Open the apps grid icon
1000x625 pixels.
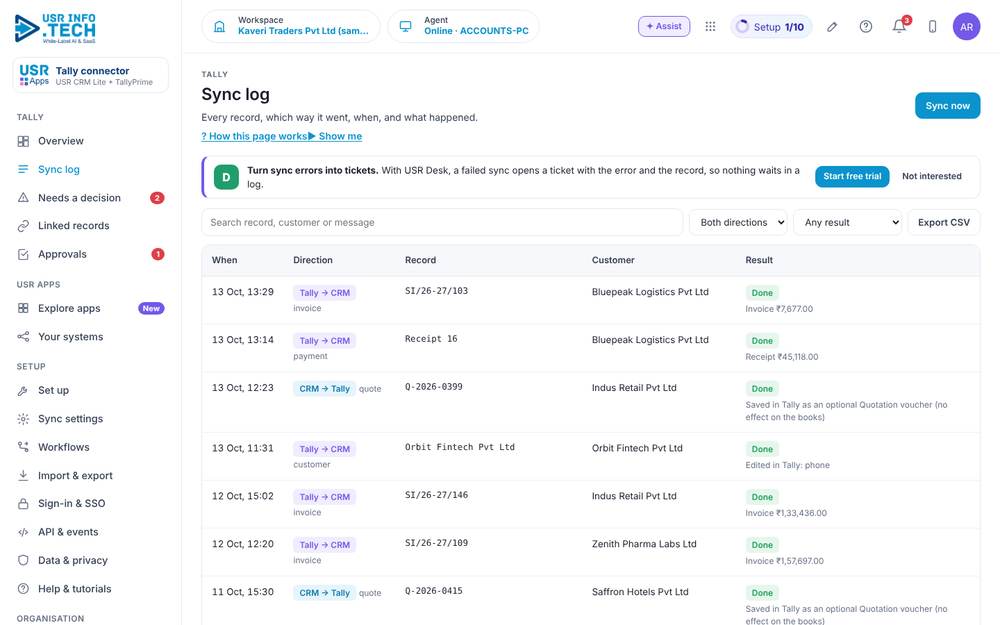point(710,26)
